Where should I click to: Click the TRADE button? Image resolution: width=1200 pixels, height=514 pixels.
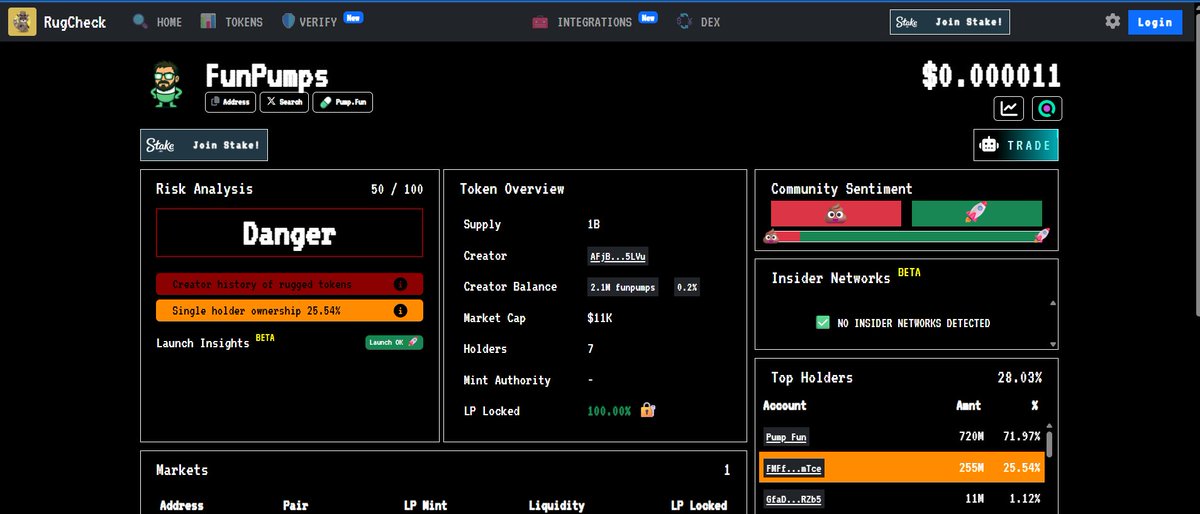point(1016,145)
